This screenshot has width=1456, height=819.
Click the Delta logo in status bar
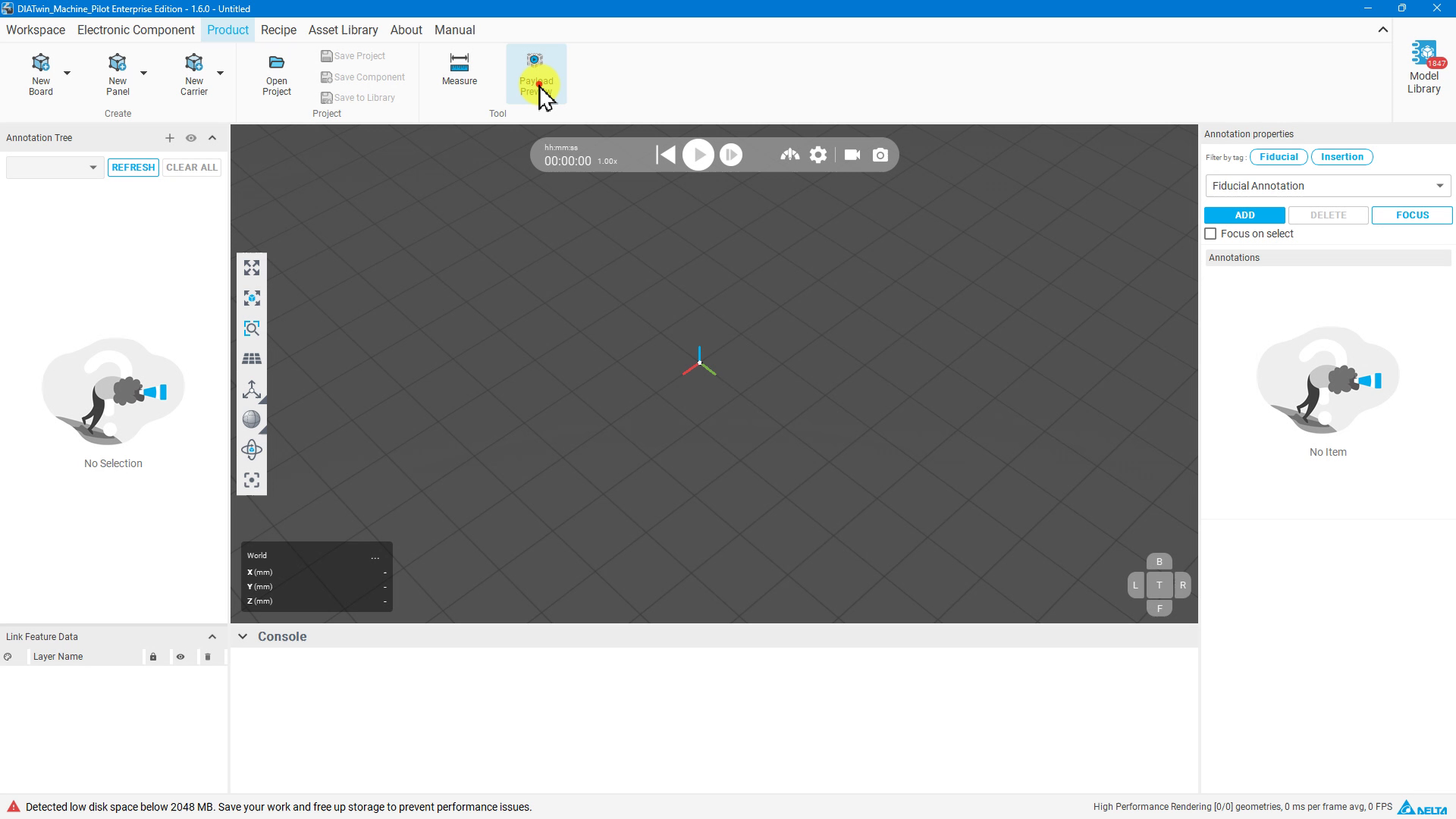[1422, 807]
